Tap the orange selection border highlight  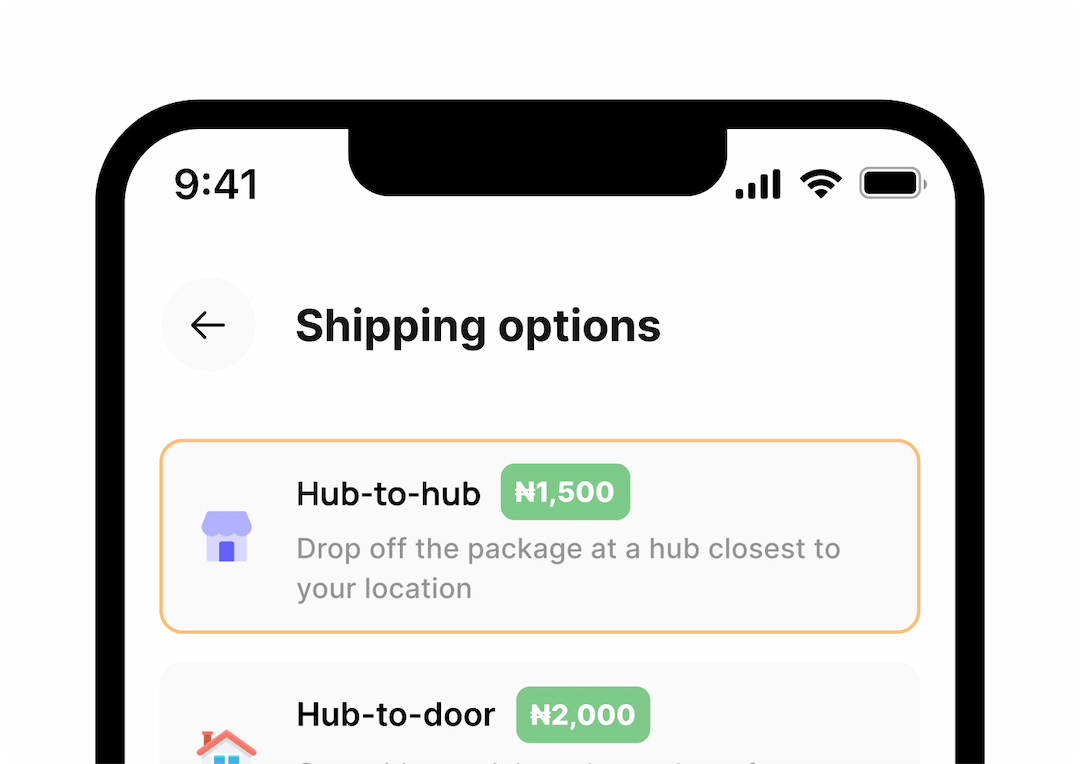[540, 440]
